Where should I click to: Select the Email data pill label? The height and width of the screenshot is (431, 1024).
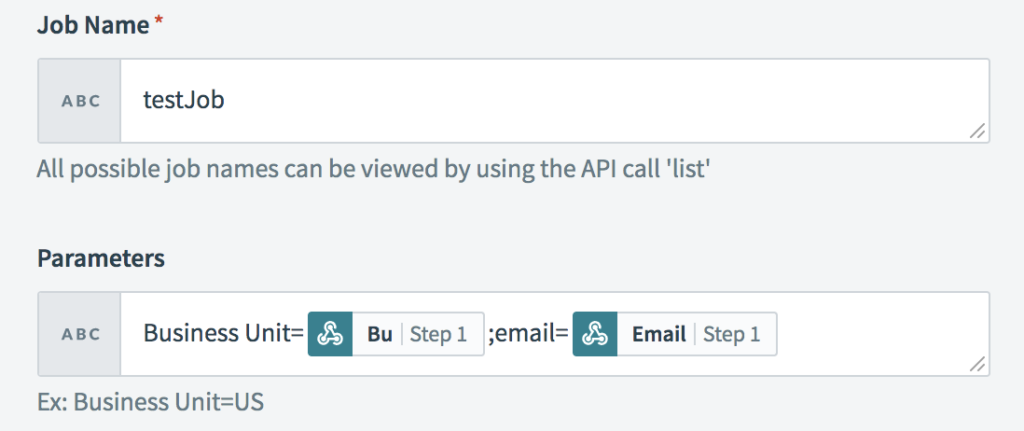(658, 334)
